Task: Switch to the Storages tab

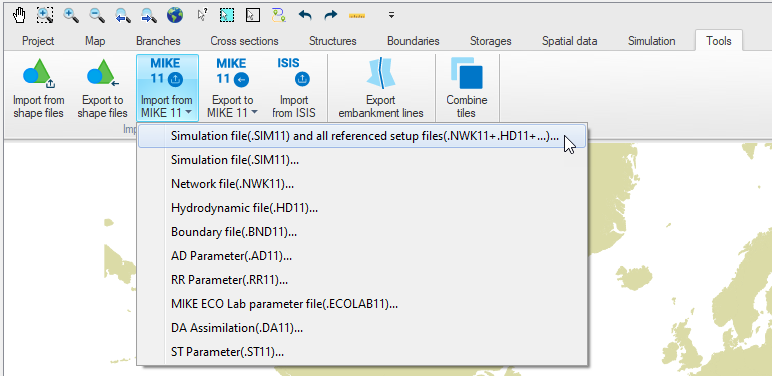Action: tap(490, 41)
